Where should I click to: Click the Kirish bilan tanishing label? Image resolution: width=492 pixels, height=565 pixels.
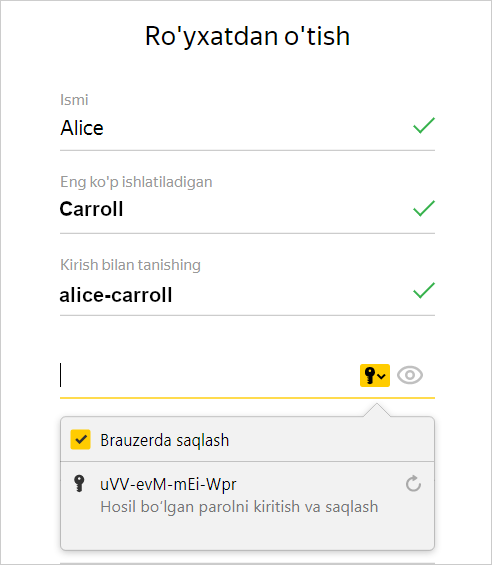(x=130, y=265)
